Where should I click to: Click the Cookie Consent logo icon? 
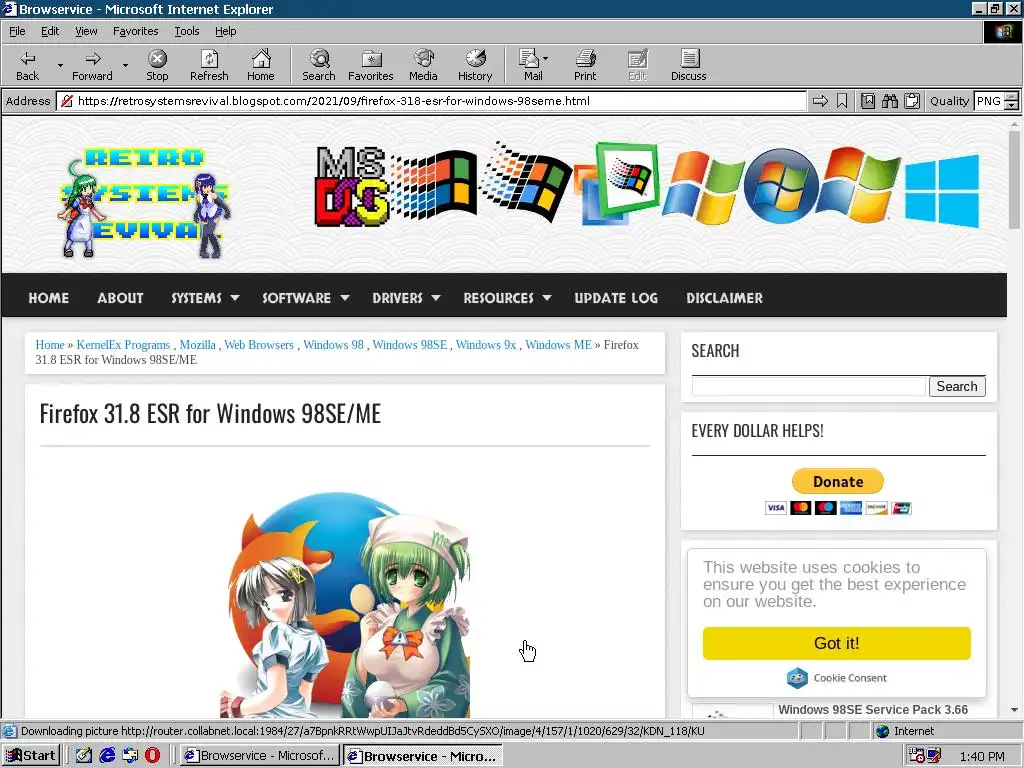click(797, 678)
